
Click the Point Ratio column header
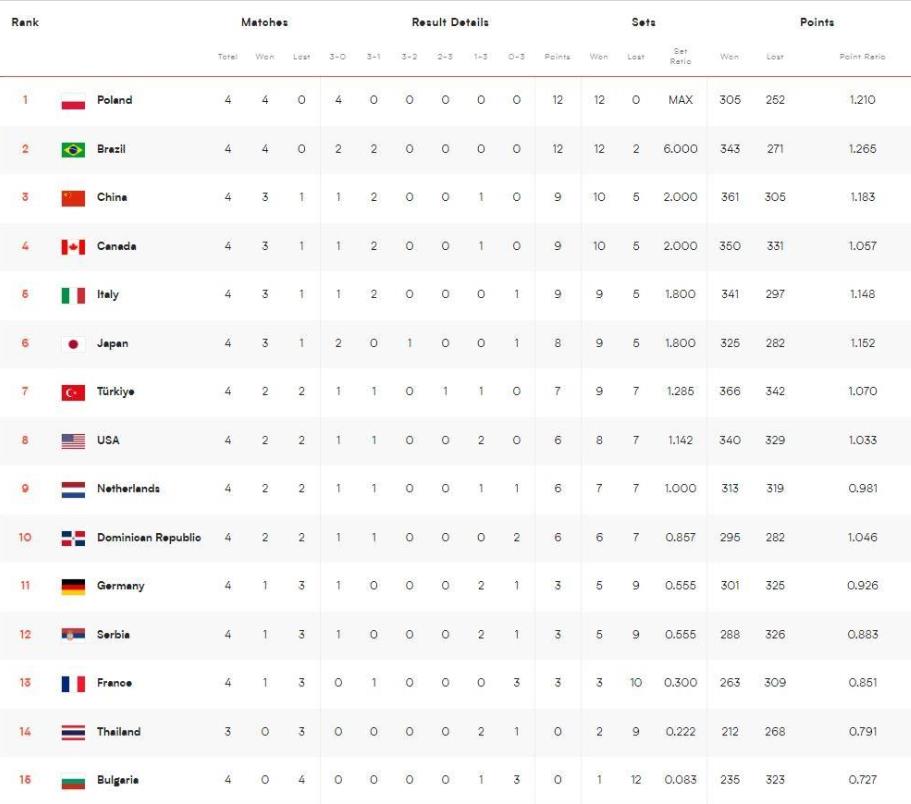click(x=862, y=57)
